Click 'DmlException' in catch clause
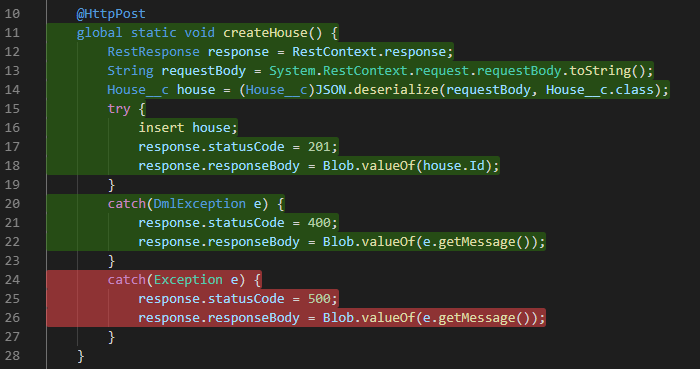Image resolution: width=700 pixels, height=369 pixels. (x=199, y=204)
